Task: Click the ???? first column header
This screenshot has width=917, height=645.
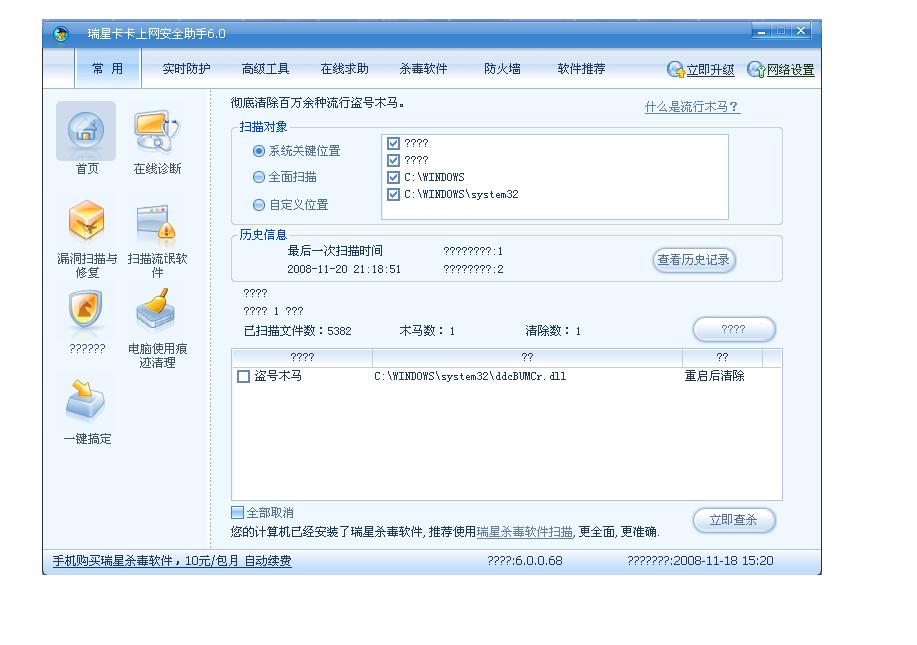Action: click(302, 357)
